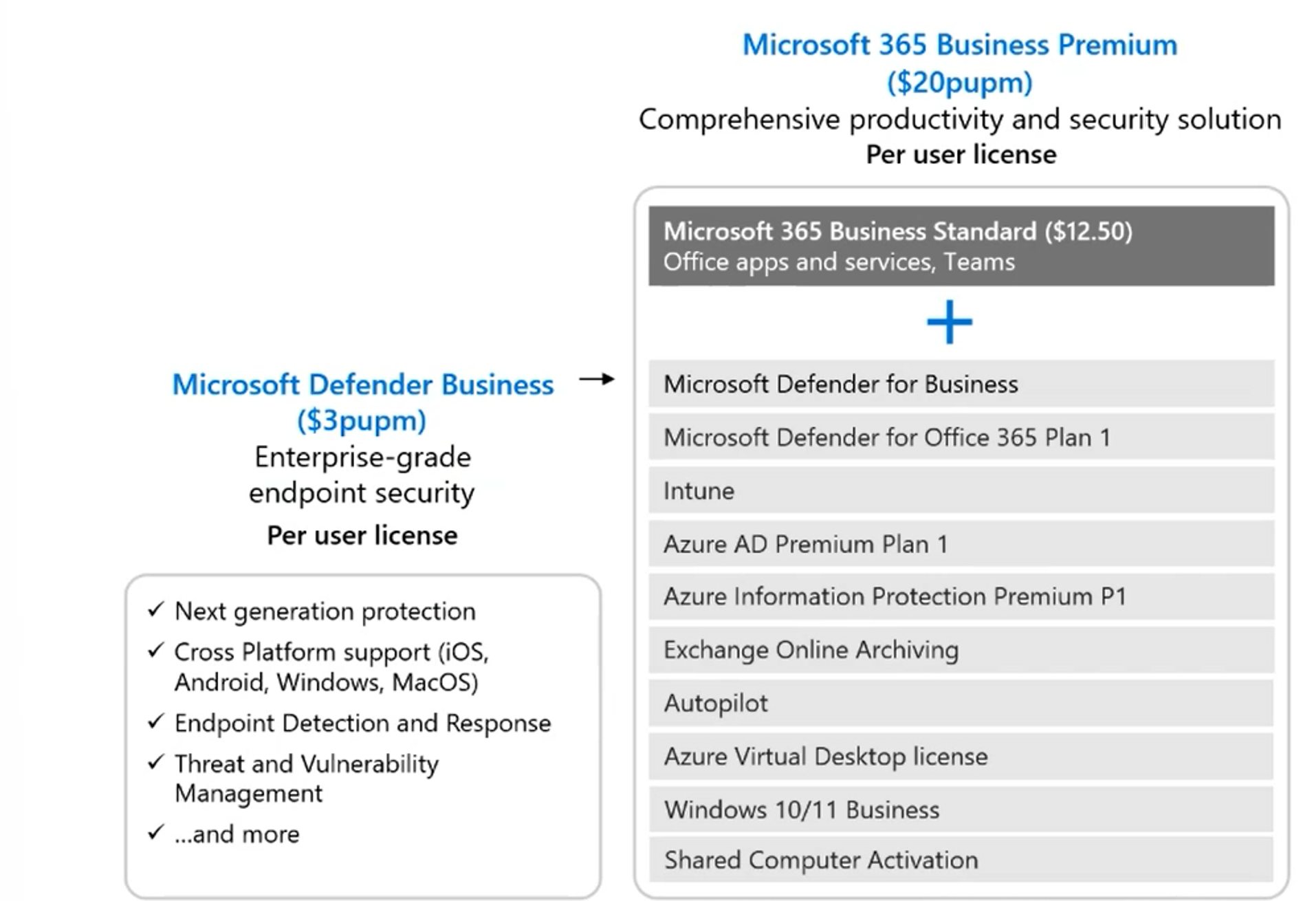Click checkmark beside Endpoint Detection and Response
Screen dimensions: 1316x901
[x=156, y=721]
